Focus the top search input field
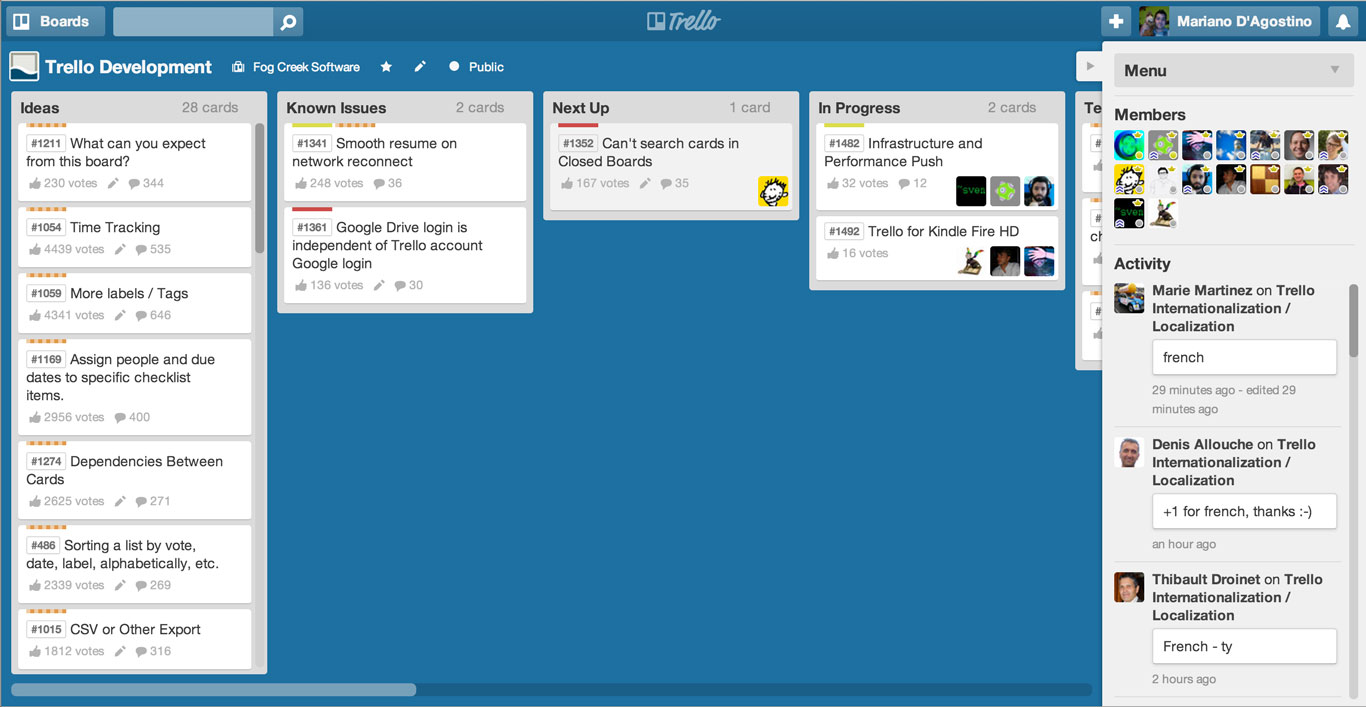Image resolution: width=1366 pixels, height=707 pixels. point(193,22)
